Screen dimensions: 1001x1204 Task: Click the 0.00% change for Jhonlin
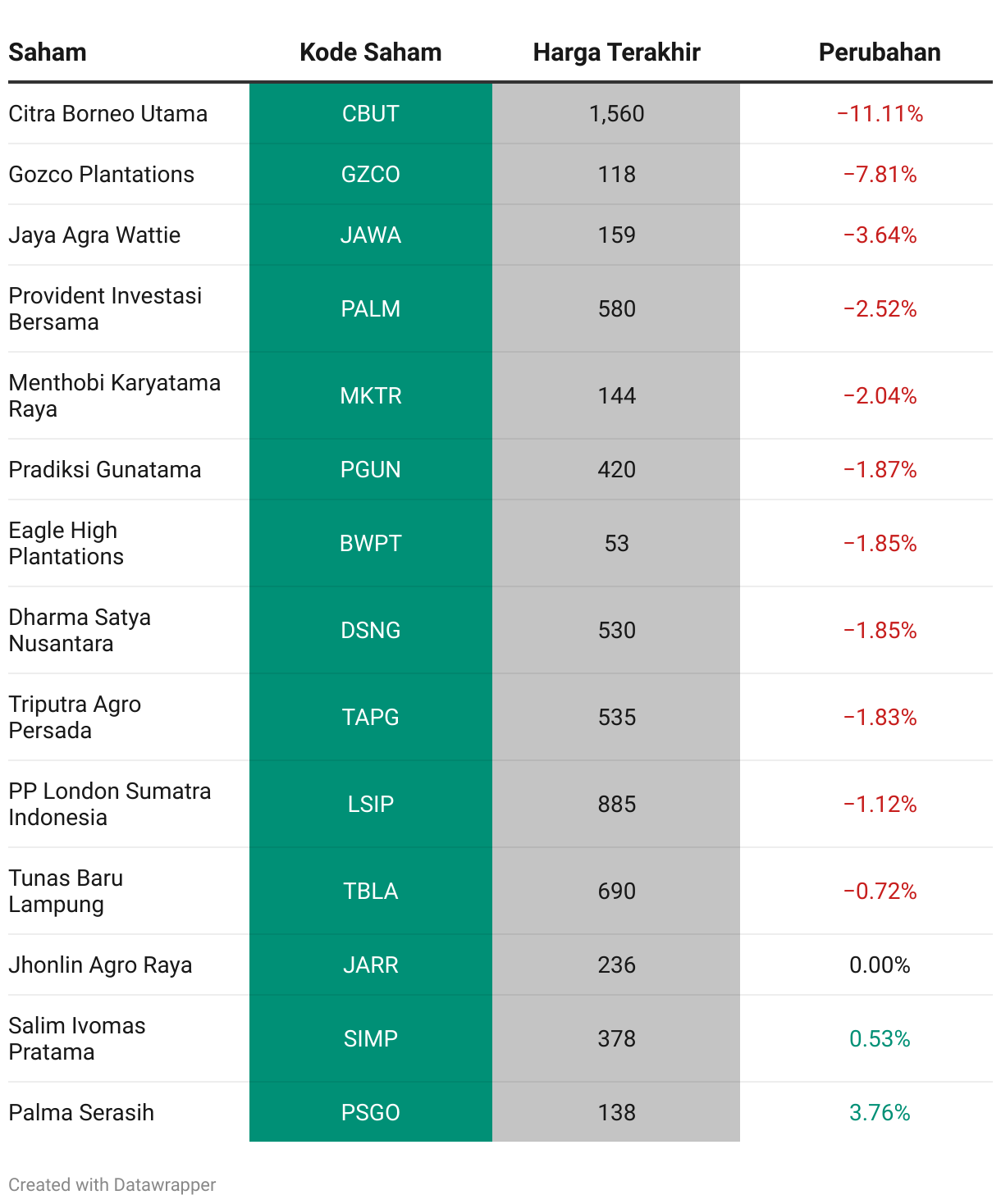[x=880, y=965]
